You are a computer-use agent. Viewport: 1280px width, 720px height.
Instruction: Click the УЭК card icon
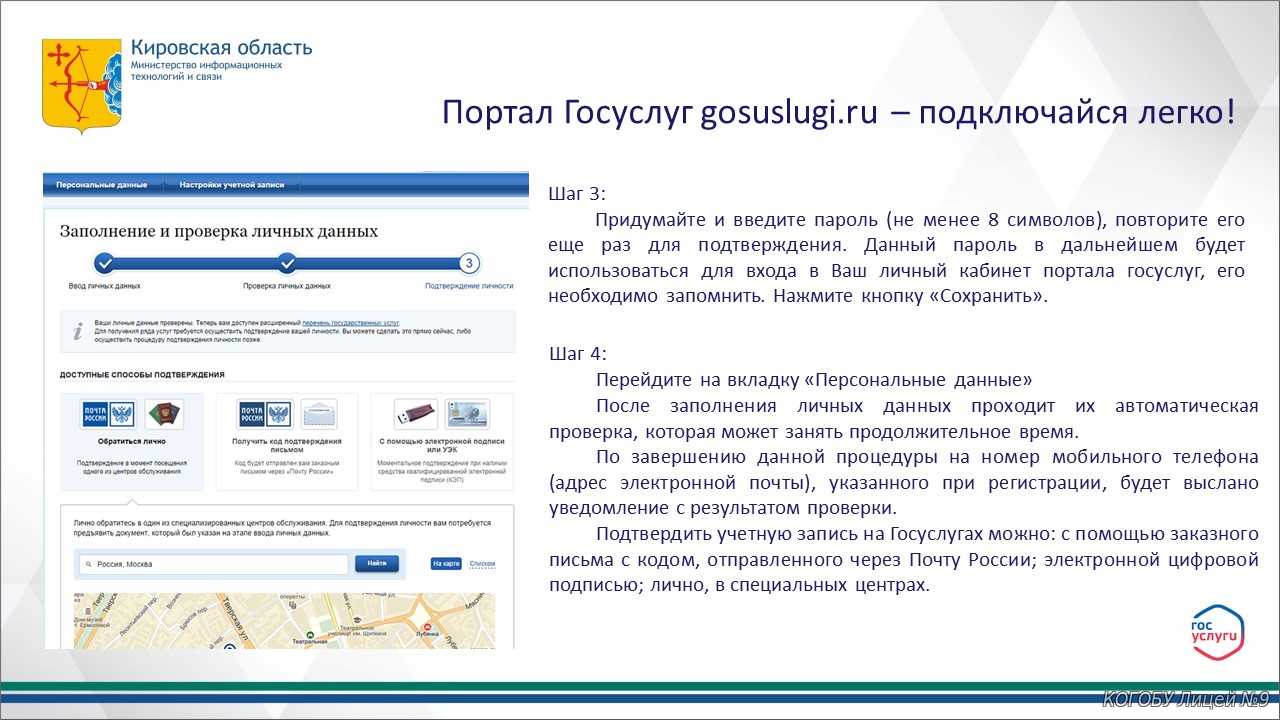coord(467,414)
